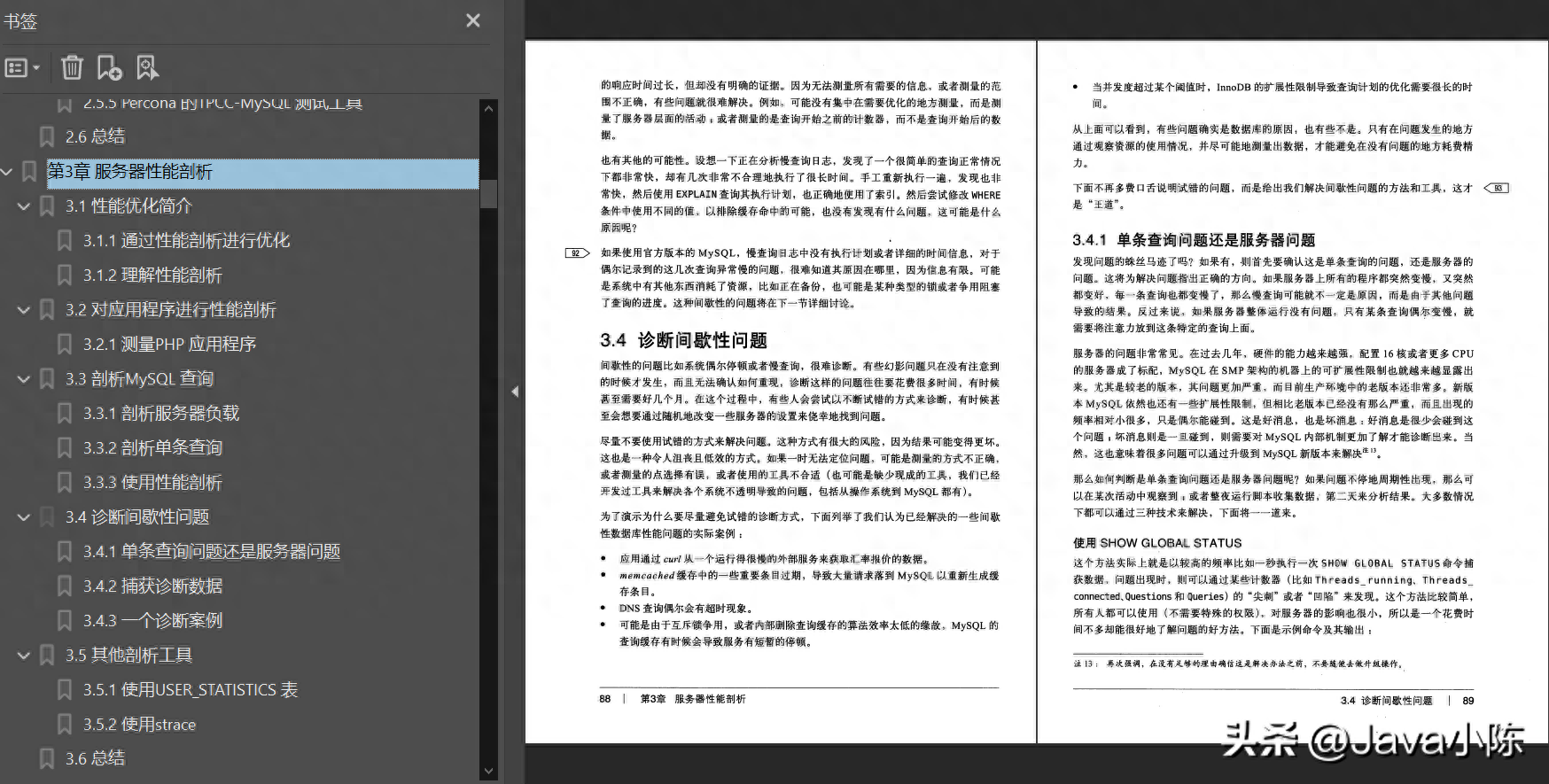Open the bookmark options menu icon
Viewport: 1549px width, 784px height.
pos(22,67)
